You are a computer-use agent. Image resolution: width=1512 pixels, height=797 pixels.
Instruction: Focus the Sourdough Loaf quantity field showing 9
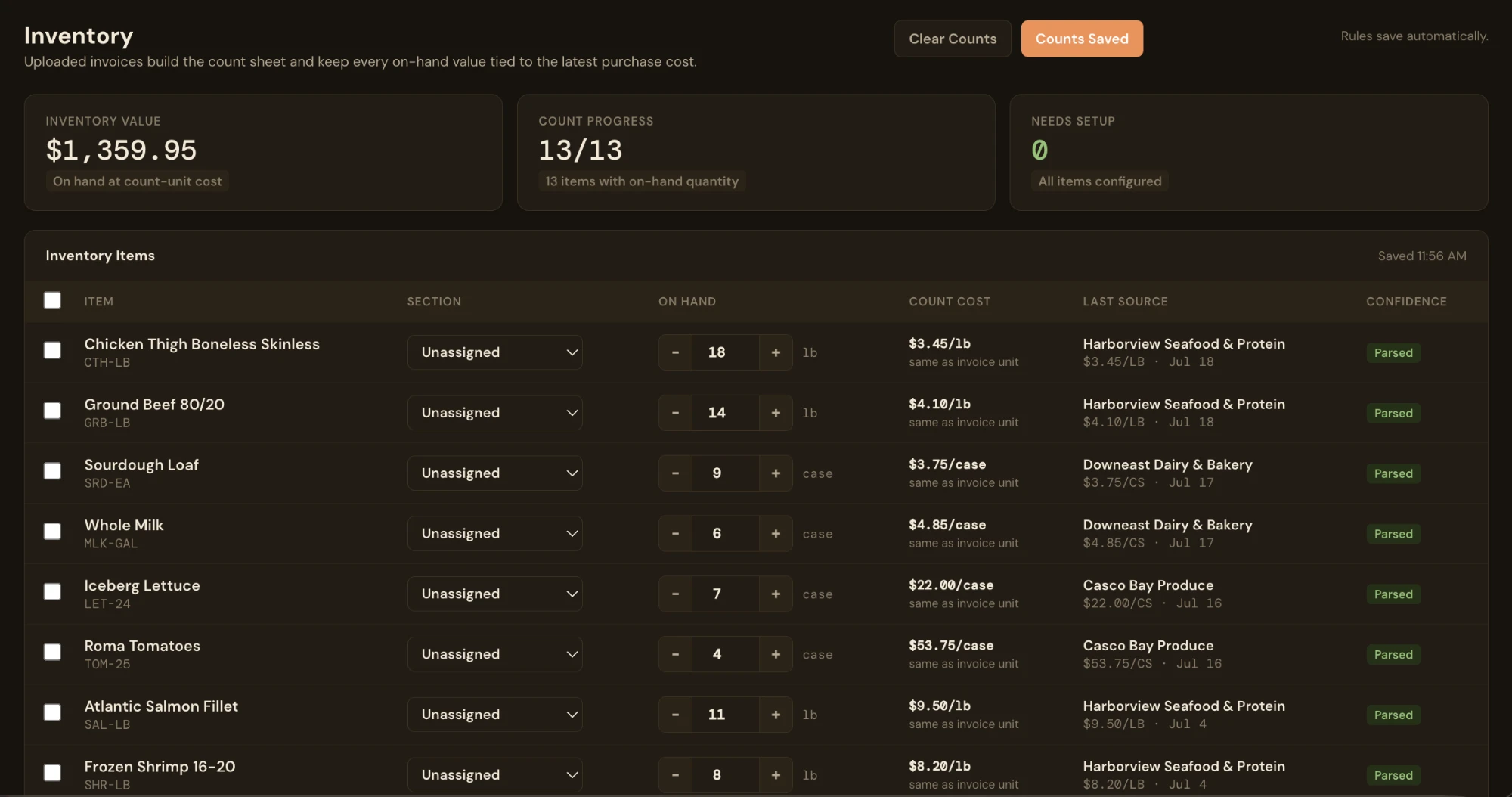(x=725, y=473)
